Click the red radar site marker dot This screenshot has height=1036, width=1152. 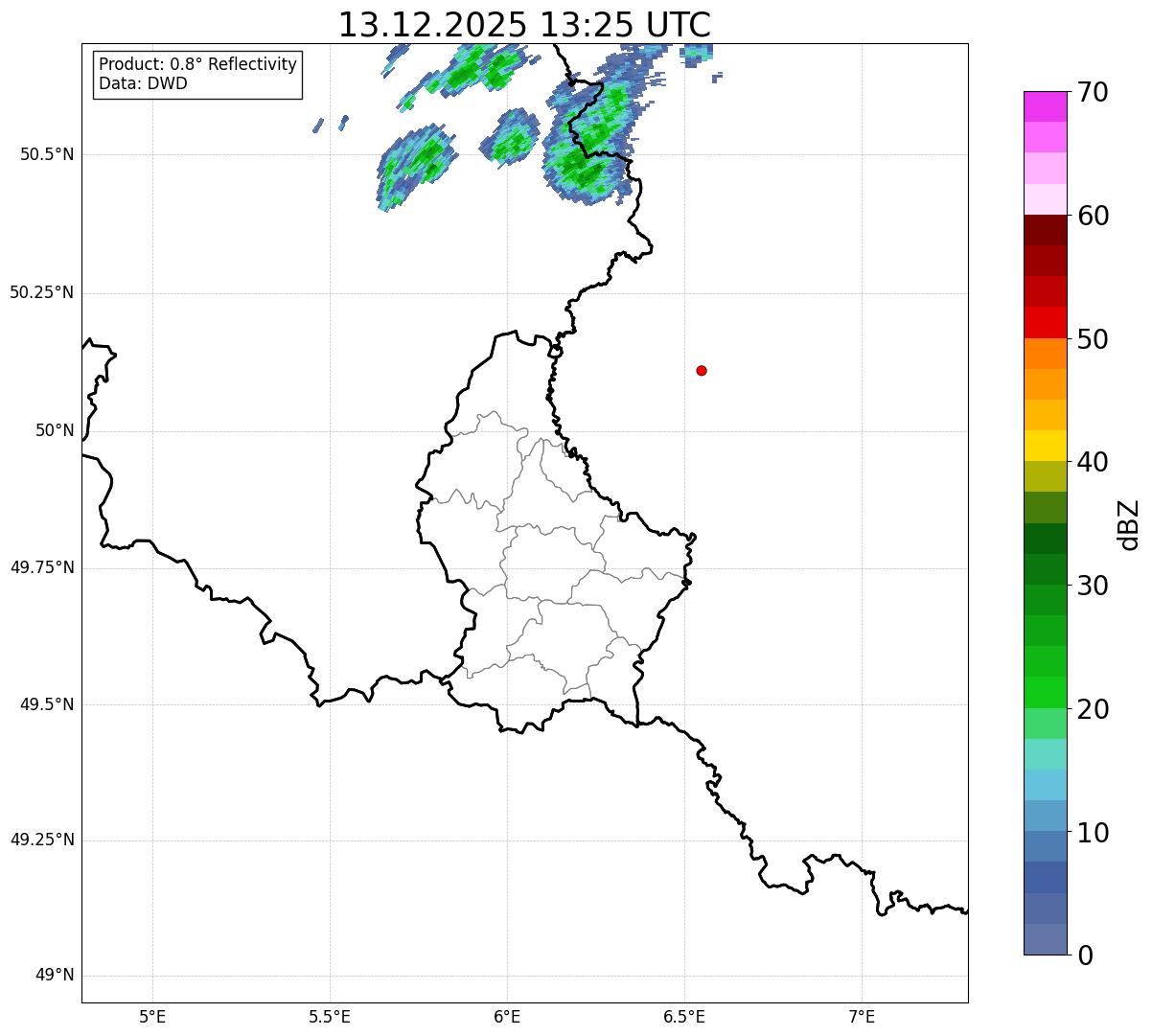click(x=702, y=370)
